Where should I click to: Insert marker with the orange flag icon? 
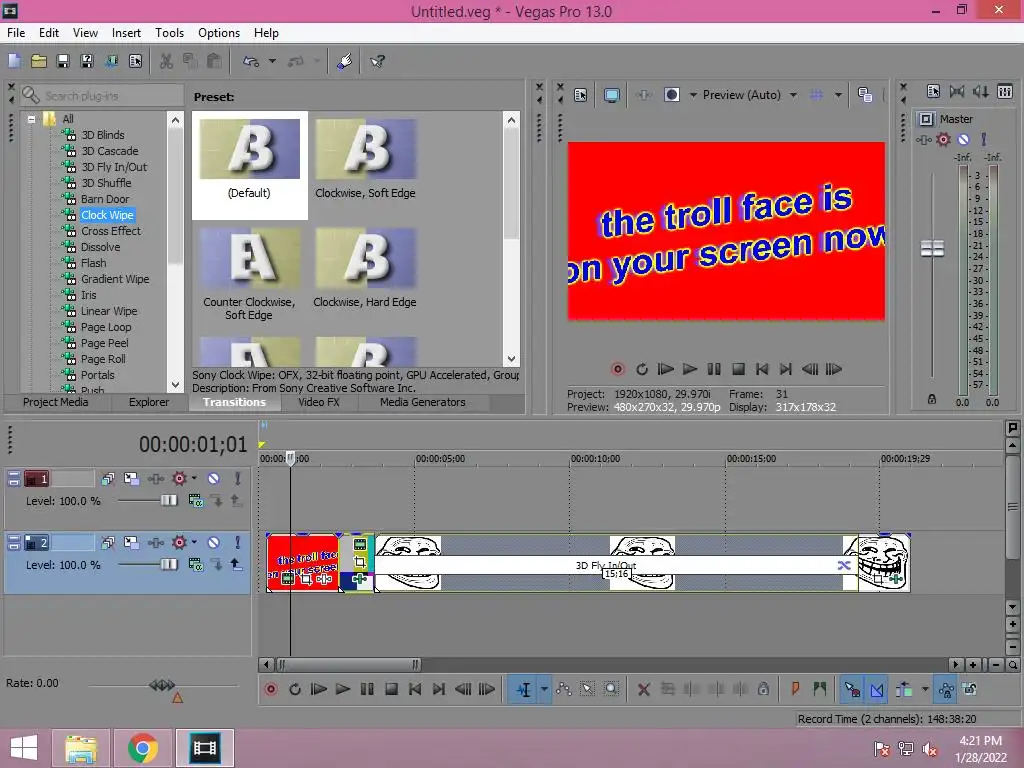pos(795,688)
